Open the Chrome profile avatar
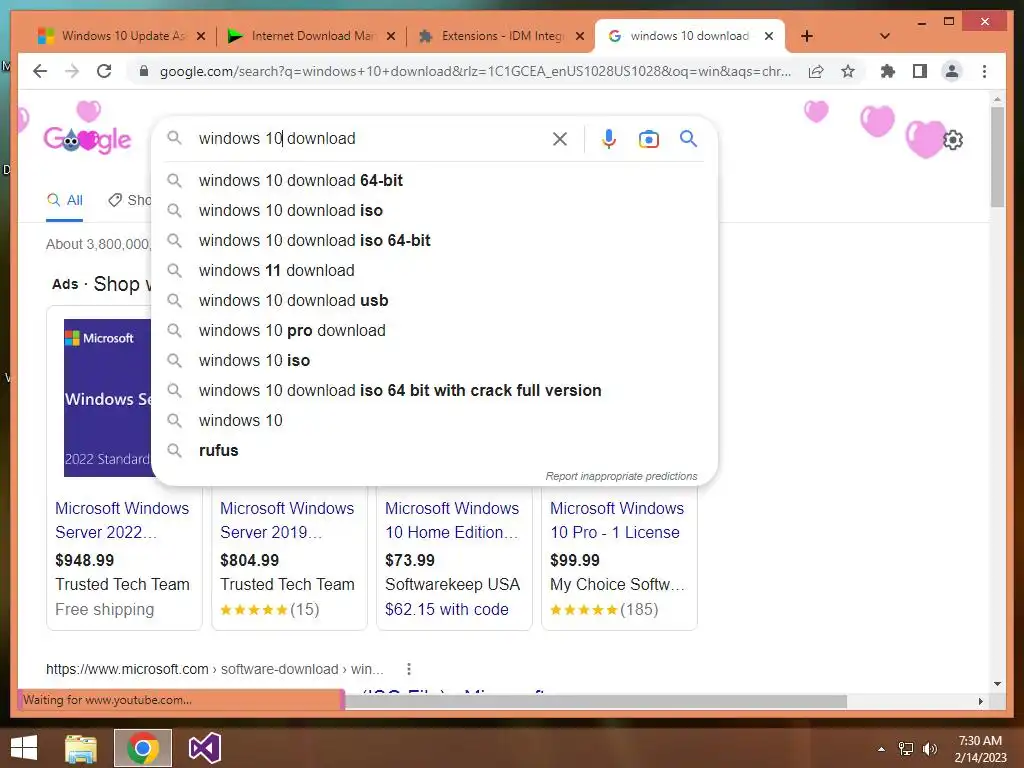This screenshot has height=768, width=1024. (x=952, y=71)
